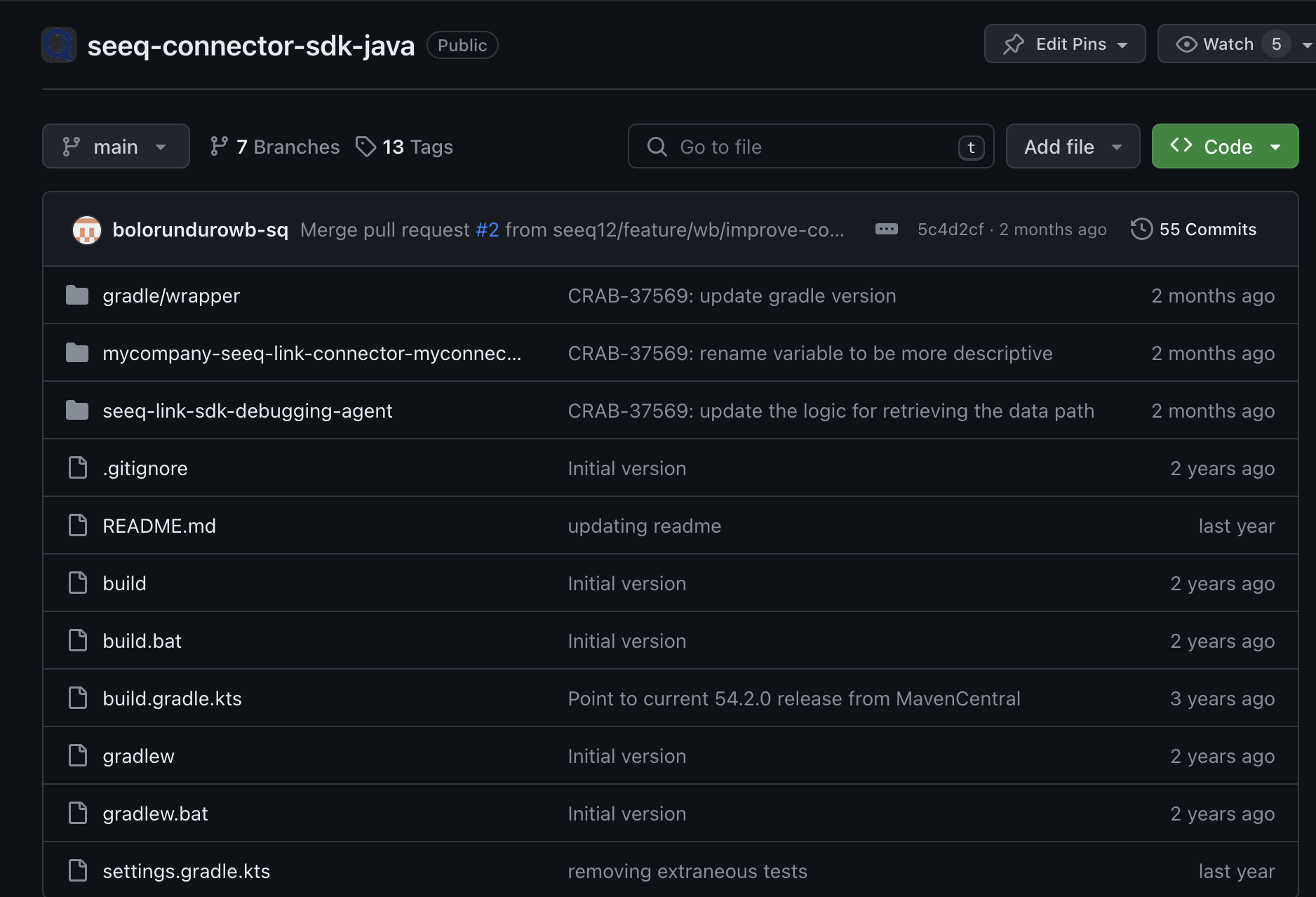Click bolorundurowb-sq's avatar image
The image size is (1316, 897).
click(x=87, y=230)
